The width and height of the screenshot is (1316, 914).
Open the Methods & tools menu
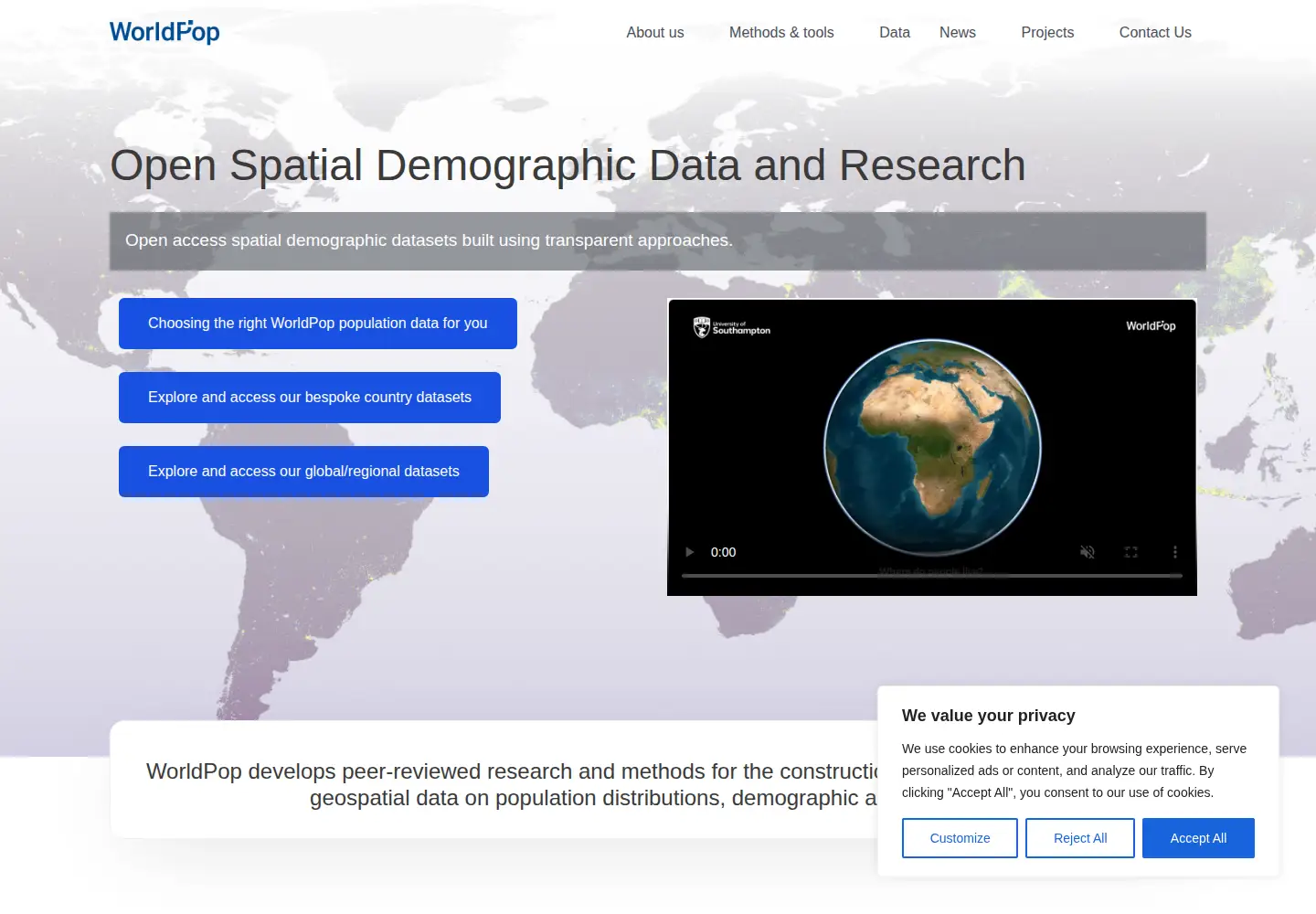(781, 32)
